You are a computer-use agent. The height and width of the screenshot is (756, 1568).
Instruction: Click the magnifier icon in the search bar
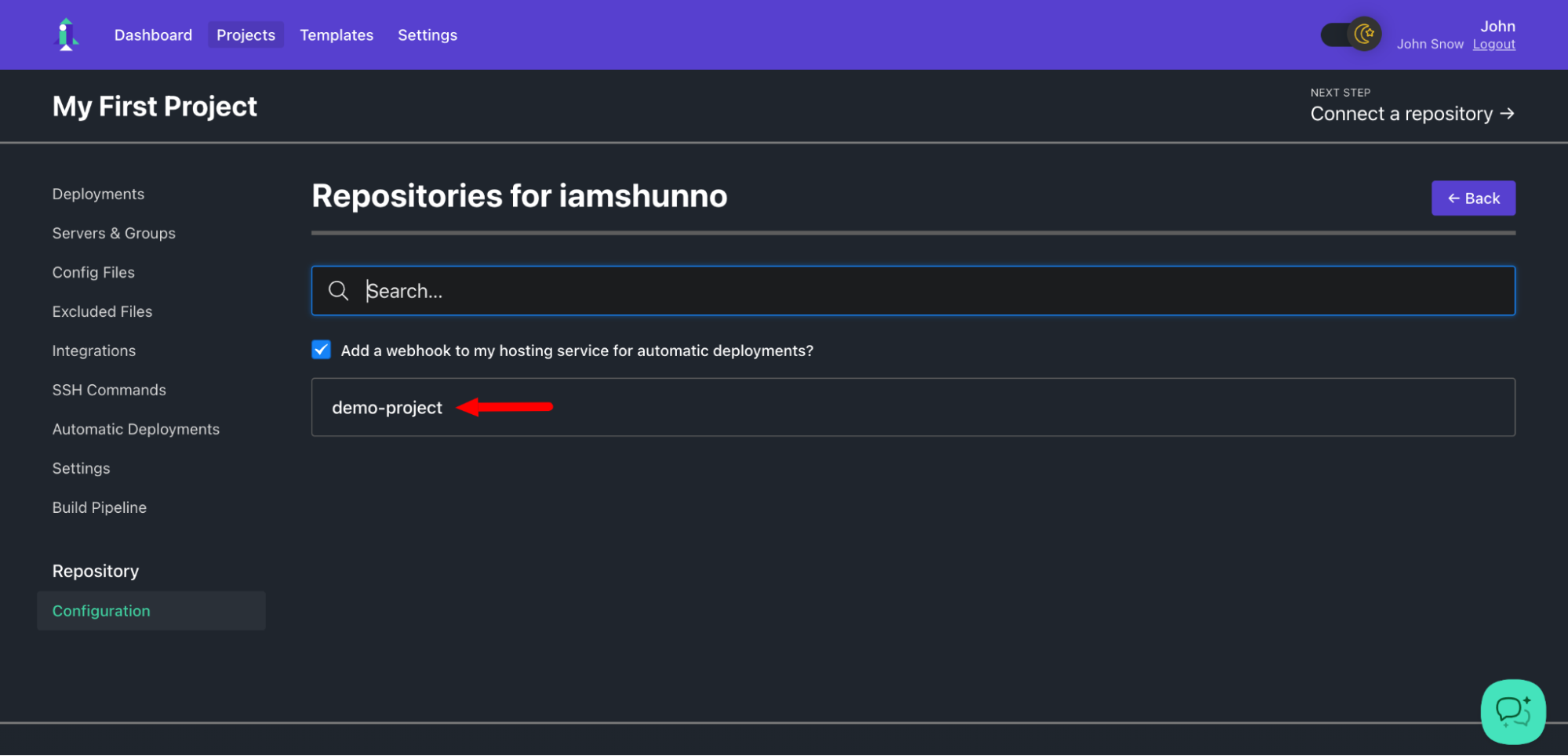pyautogui.click(x=338, y=290)
